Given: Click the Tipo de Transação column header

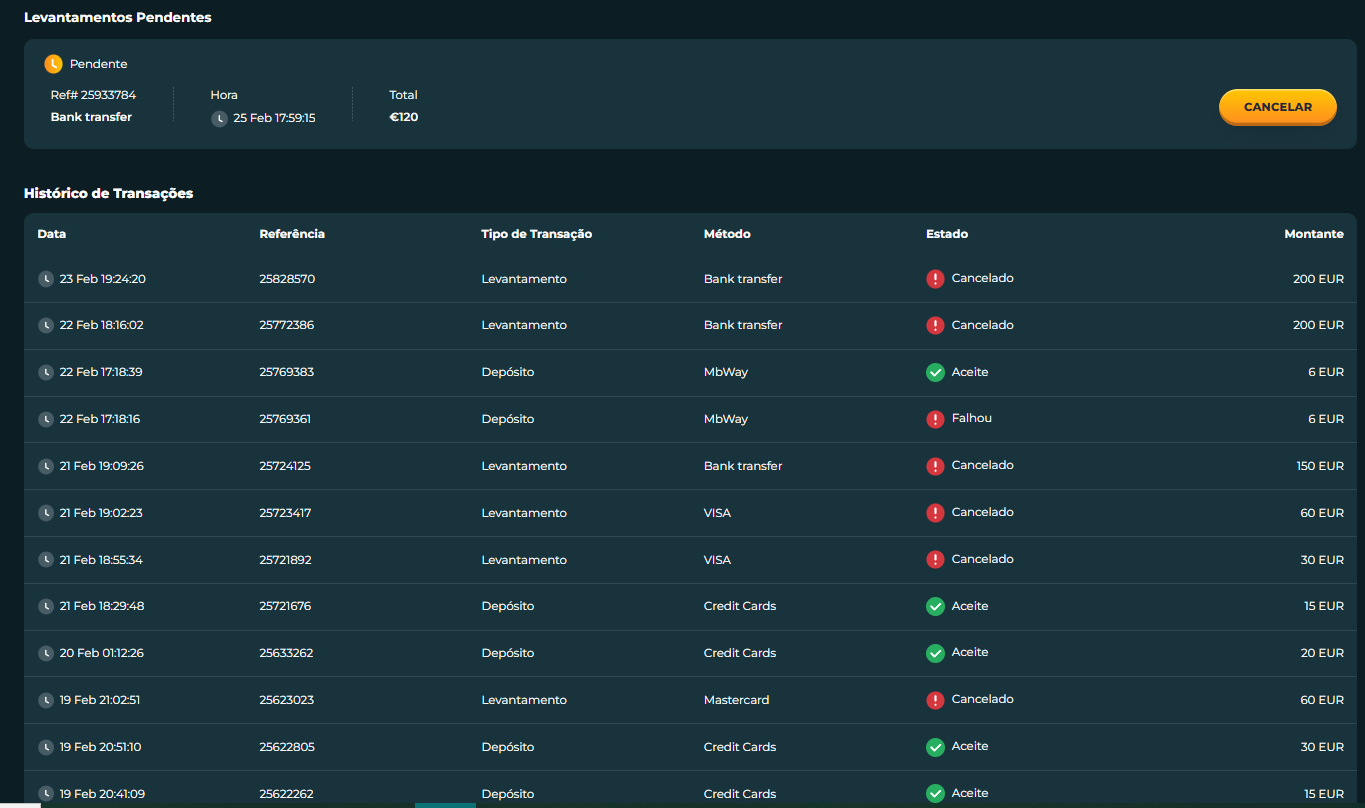Looking at the screenshot, I should pyautogui.click(x=537, y=234).
